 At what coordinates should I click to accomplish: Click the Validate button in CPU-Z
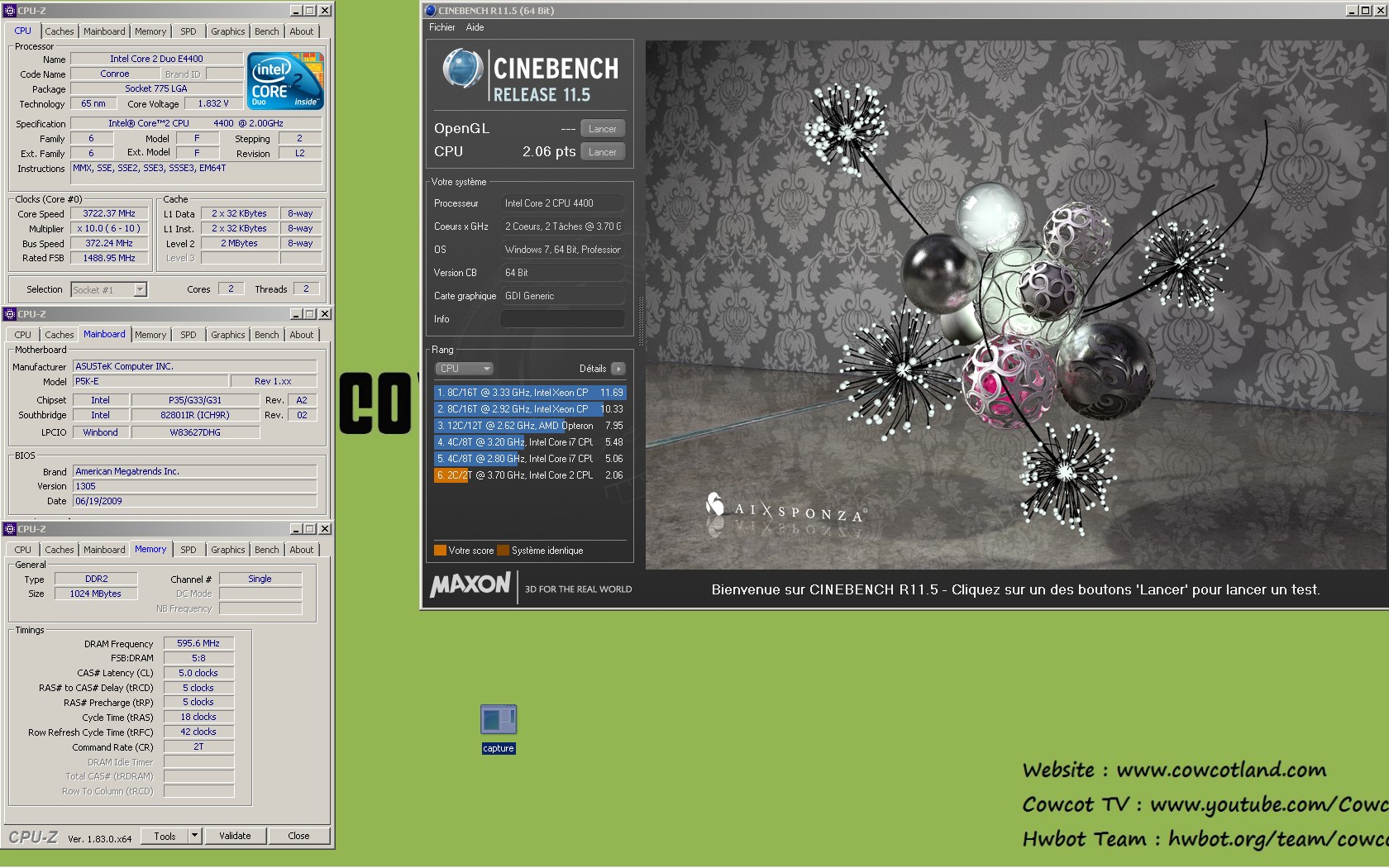[235, 836]
